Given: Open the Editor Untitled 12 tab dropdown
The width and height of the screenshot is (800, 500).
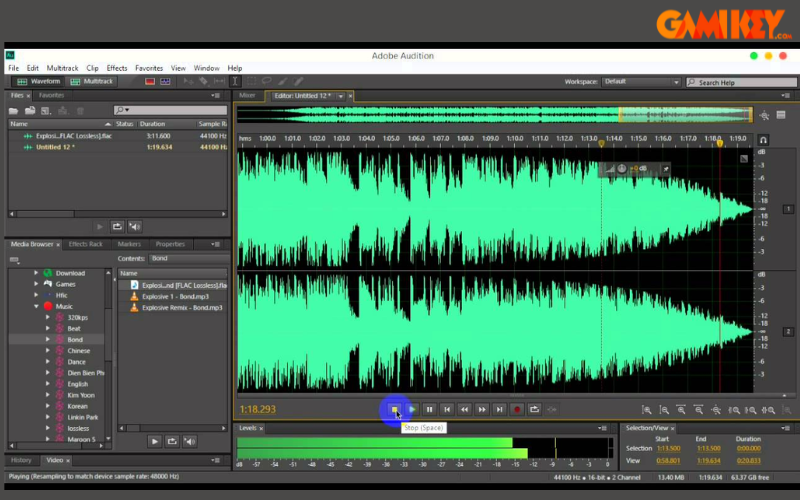Looking at the screenshot, I should pos(340,96).
